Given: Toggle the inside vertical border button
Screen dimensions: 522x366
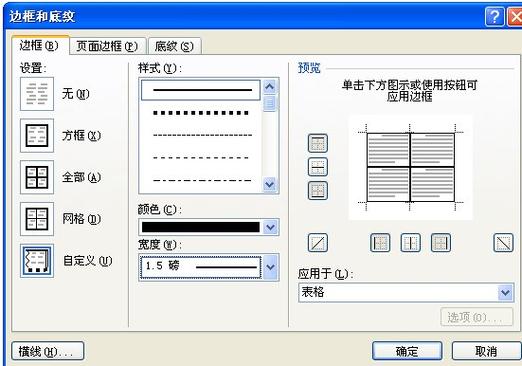Looking at the screenshot, I should [410, 243].
